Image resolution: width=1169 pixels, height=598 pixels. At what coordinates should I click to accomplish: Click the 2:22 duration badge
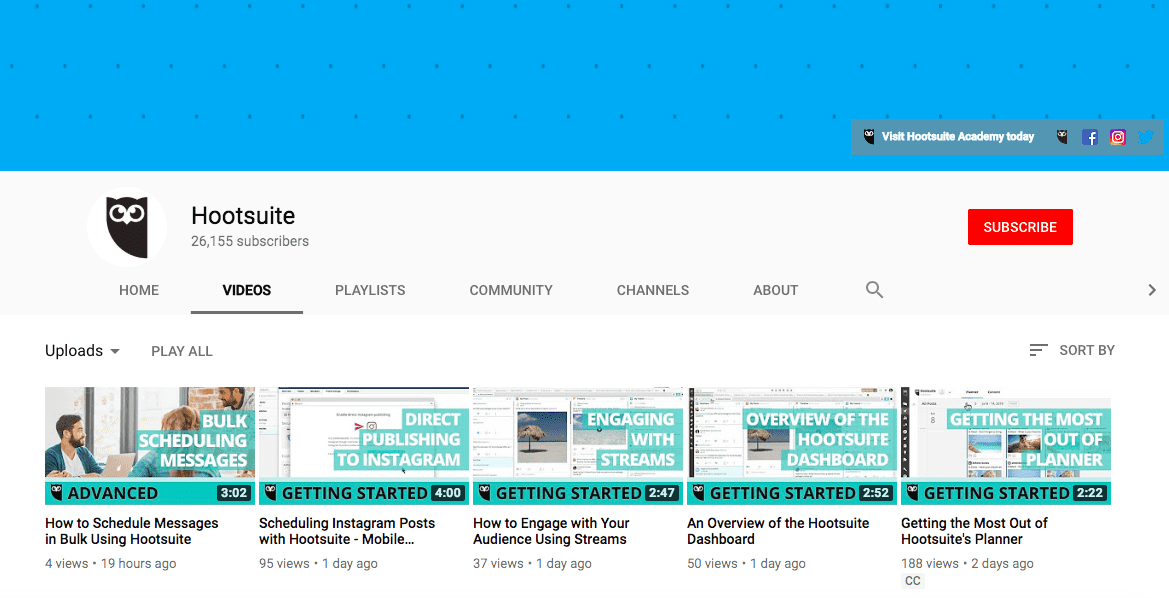point(1089,493)
